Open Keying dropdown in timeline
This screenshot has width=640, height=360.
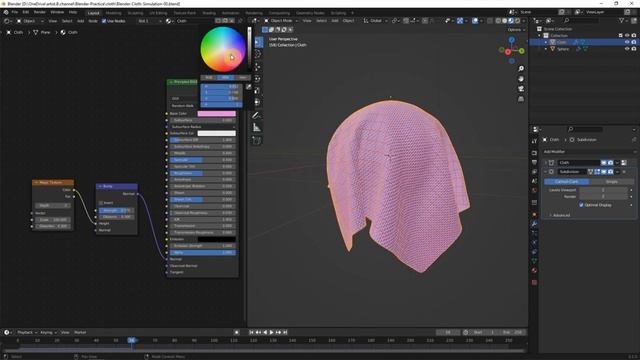(x=48, y=332)
